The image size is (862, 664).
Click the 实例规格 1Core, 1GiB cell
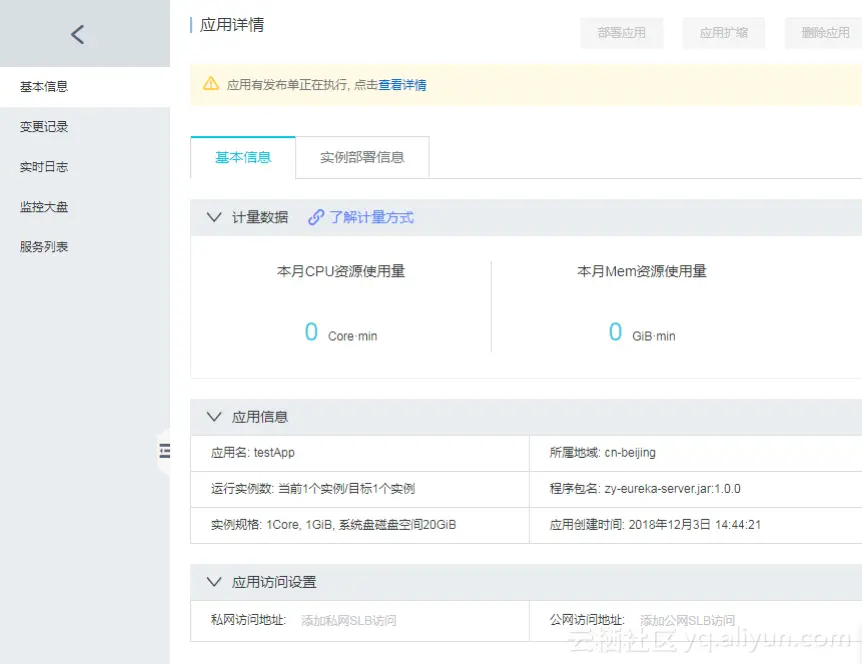tap(360, 525)
